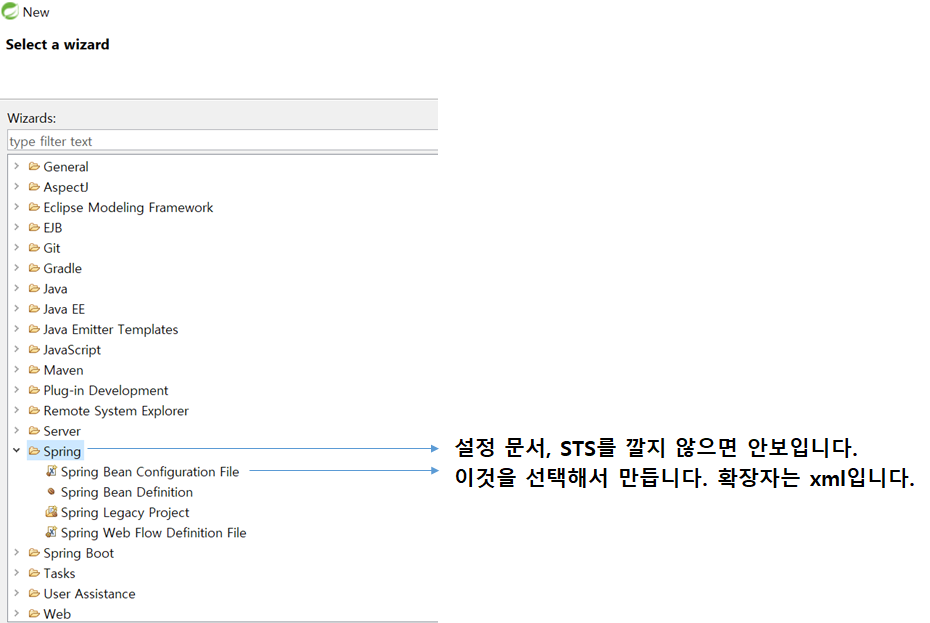Screen dimensions: 930x623
Task: Click the Maven folder icon
Action: point(34,370)
